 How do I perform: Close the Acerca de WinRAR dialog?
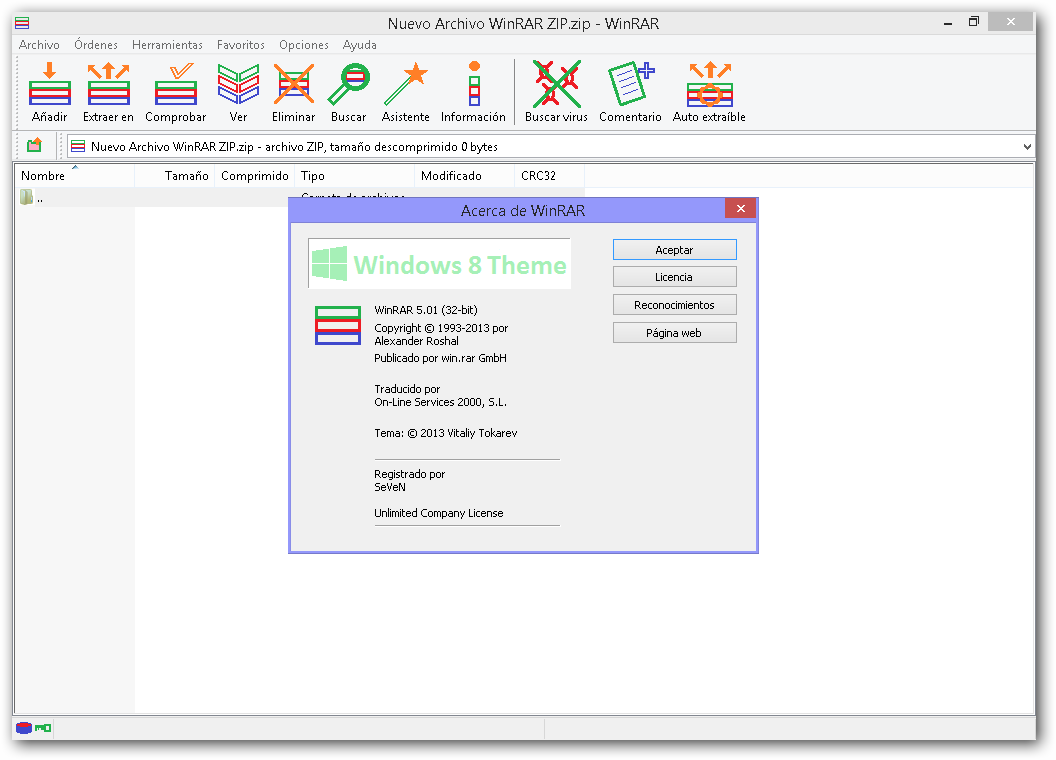[740, 208]
